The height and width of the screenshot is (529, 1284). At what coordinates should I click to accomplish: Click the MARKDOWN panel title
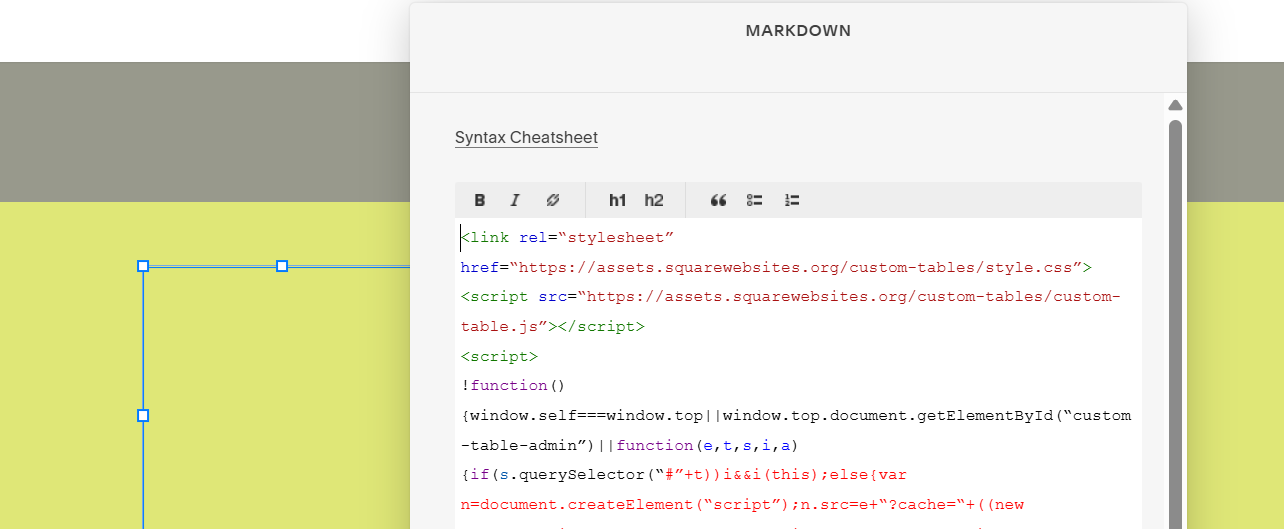[798, 31]
